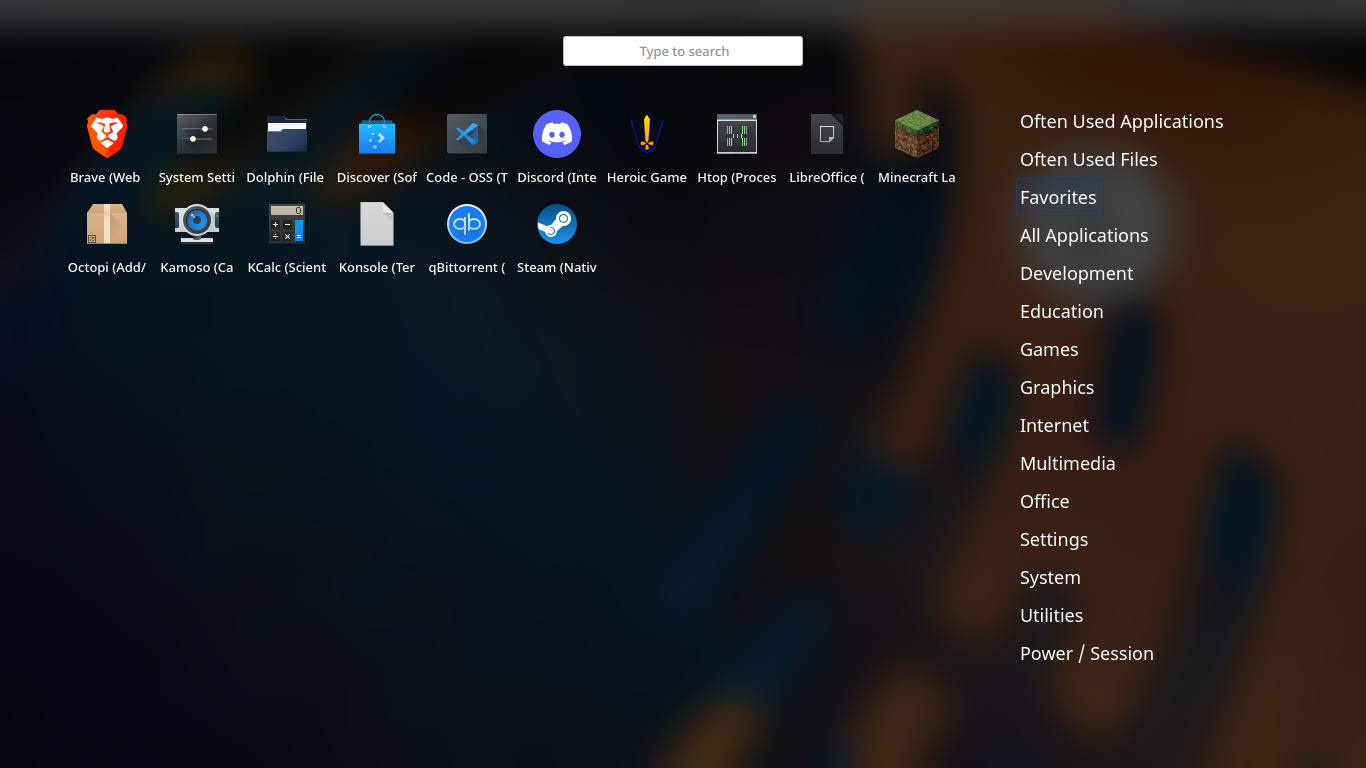1366x768 pixels.
Task: Open the Htop process viewer icon
Action: click(x=737, y=134)
